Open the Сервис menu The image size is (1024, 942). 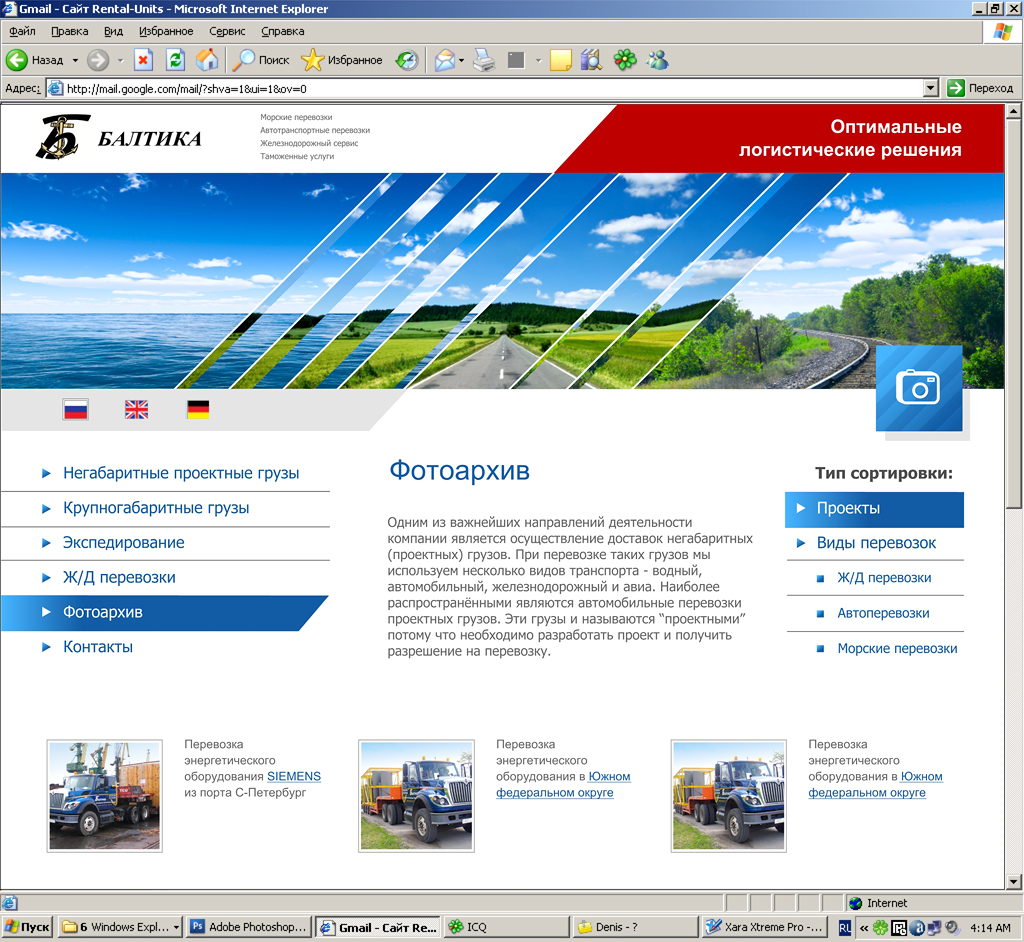(227, 31)
